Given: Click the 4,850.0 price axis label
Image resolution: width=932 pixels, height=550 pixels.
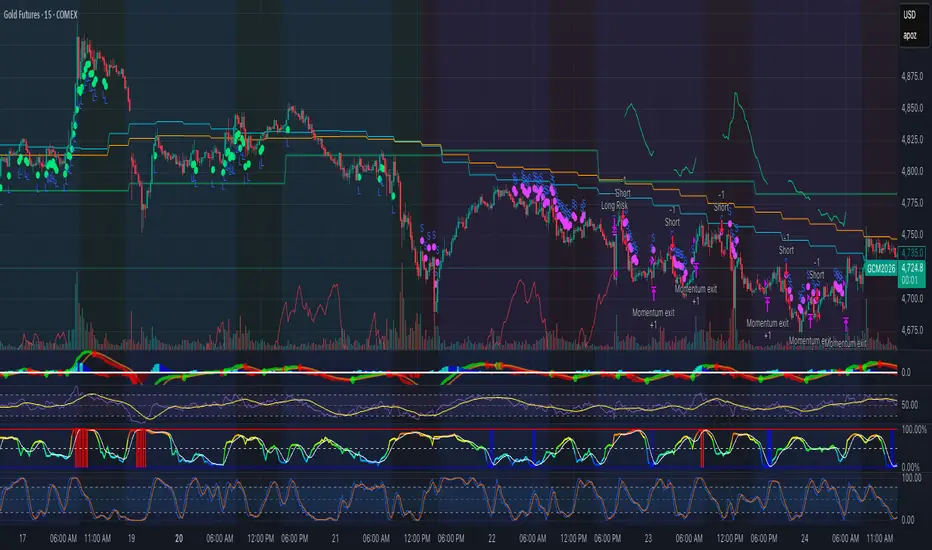Looking at the screenshot, I should tap(912, 108).
